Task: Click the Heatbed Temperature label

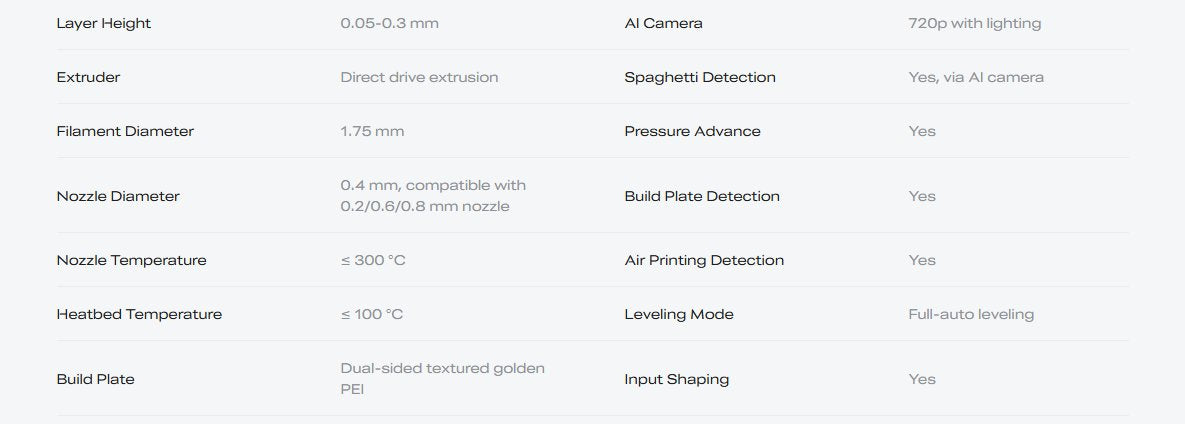Action: coord(139,314)
